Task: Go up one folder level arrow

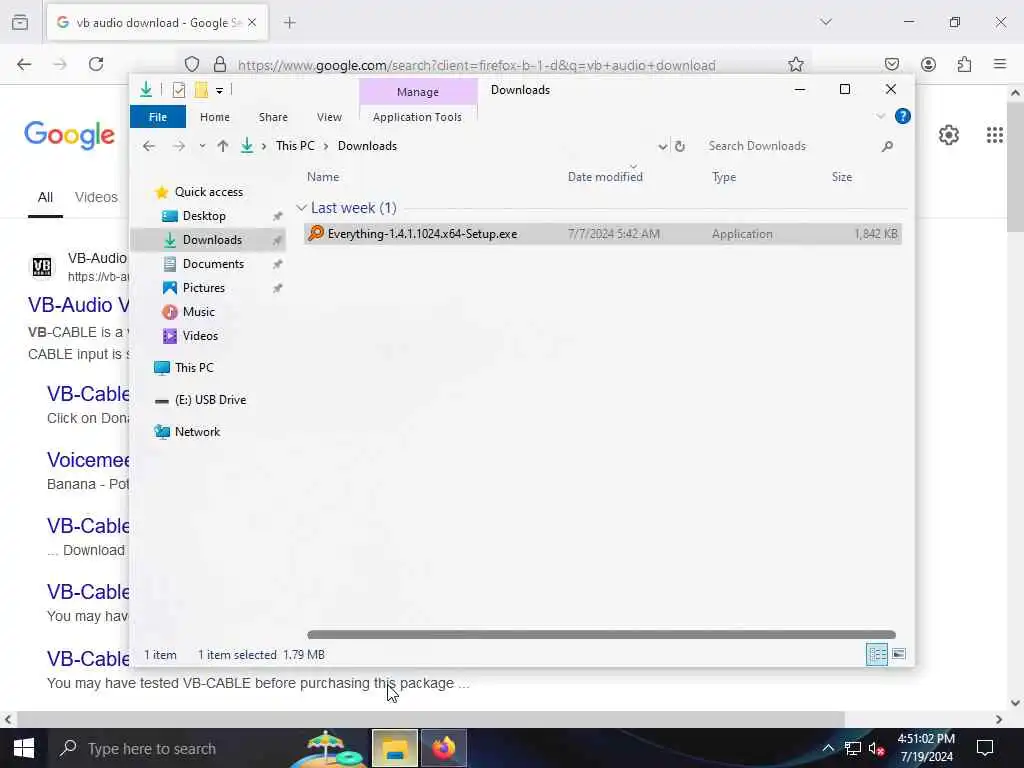Action: (x=223, y=146)
